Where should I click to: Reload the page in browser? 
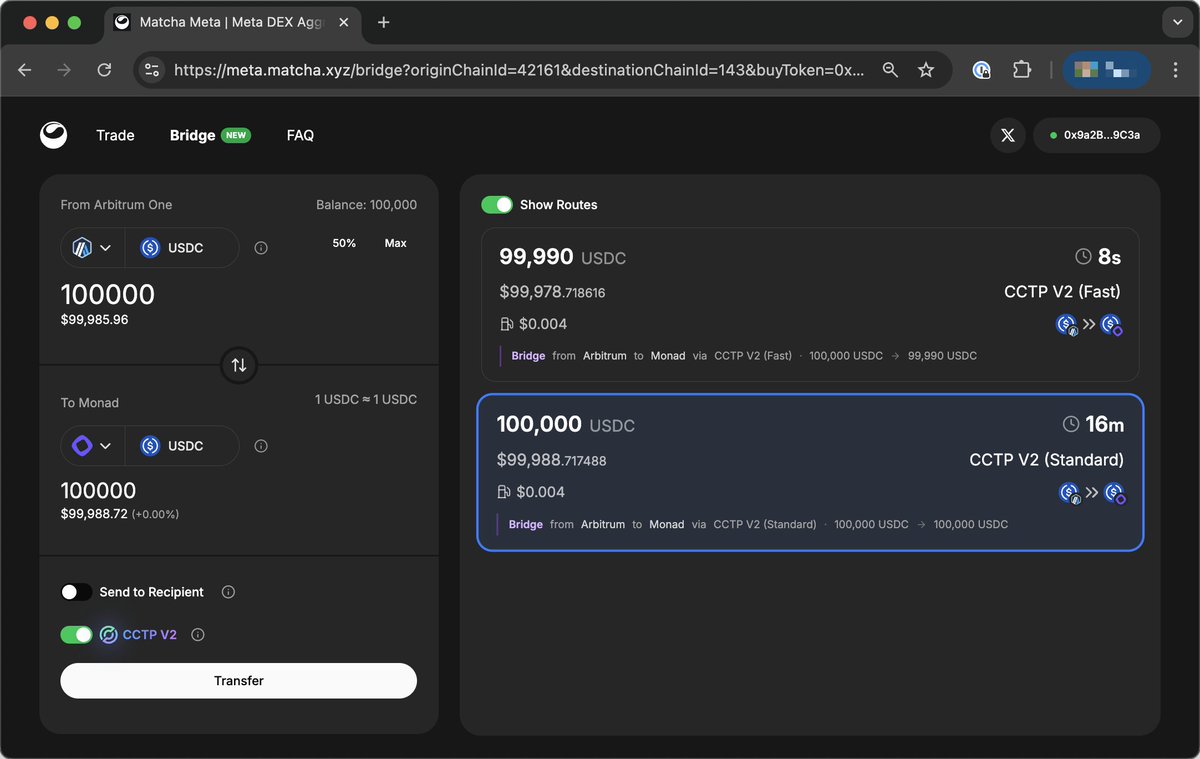[x=104, y=70]
